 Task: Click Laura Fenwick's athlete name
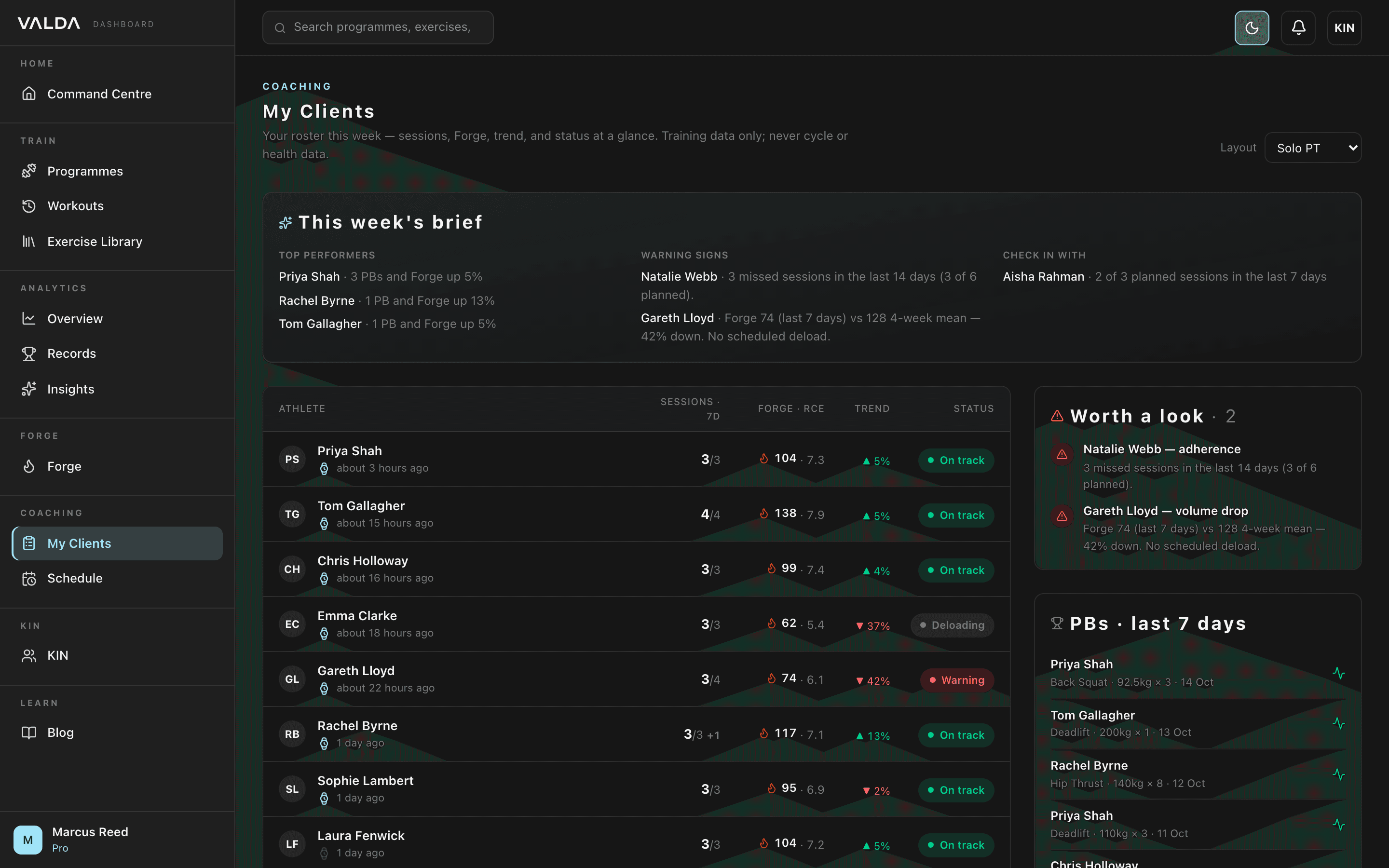coord(360,836)
